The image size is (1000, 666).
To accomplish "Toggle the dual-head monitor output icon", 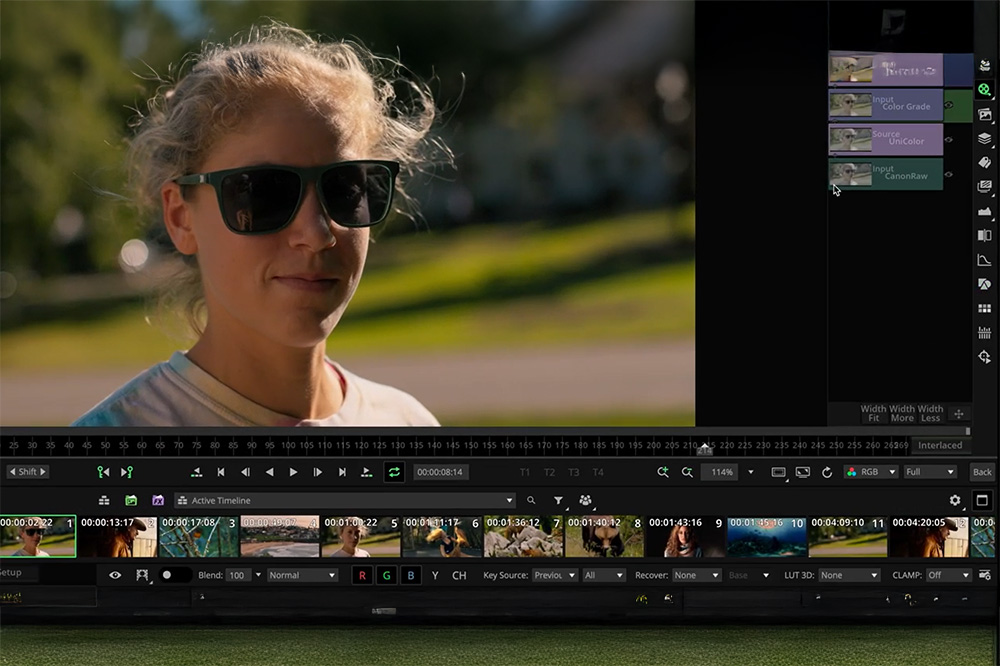I will (803, 472).
